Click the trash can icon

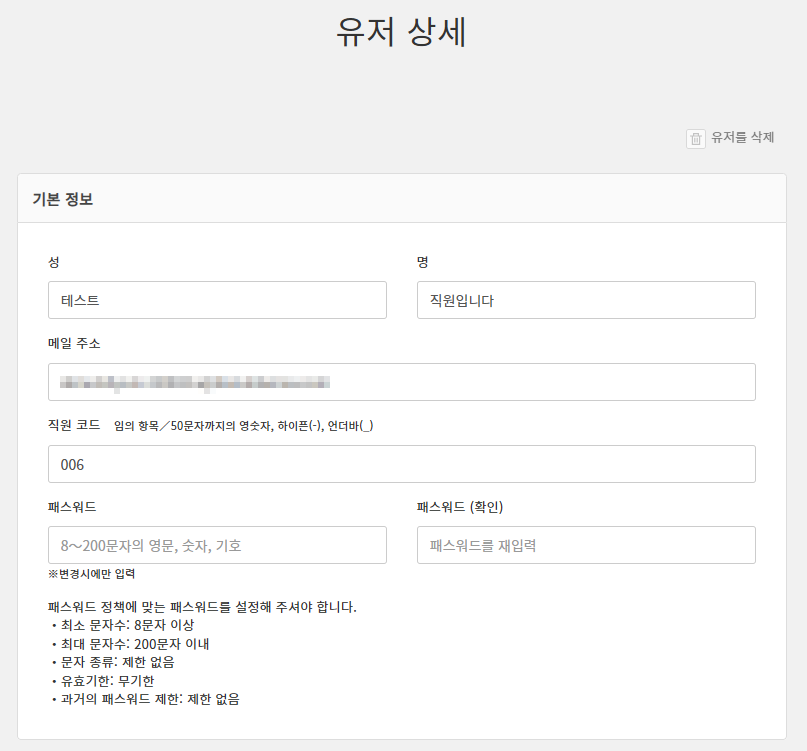(x=696, y=139)
